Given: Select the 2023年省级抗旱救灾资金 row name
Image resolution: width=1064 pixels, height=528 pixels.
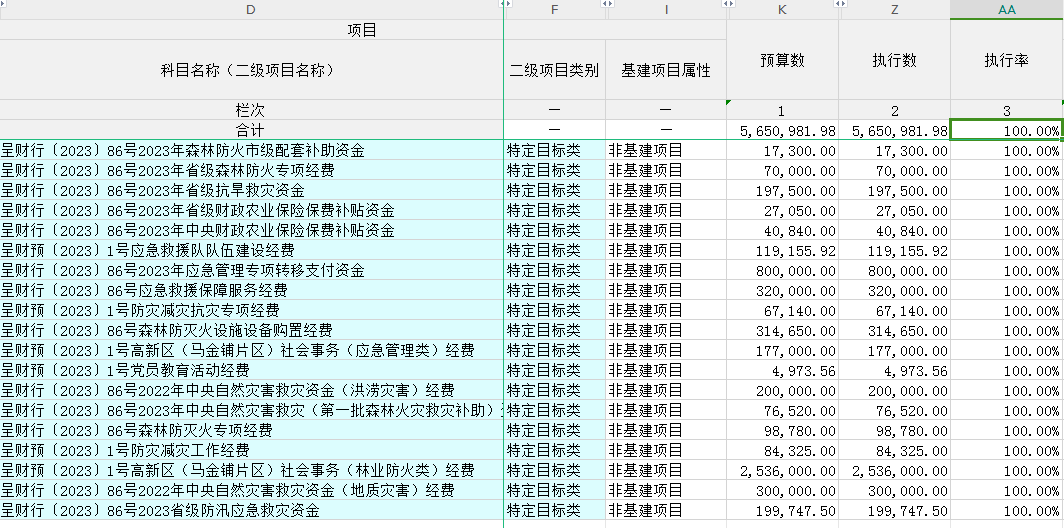Looking at the screenshot, I should [251, 191].
